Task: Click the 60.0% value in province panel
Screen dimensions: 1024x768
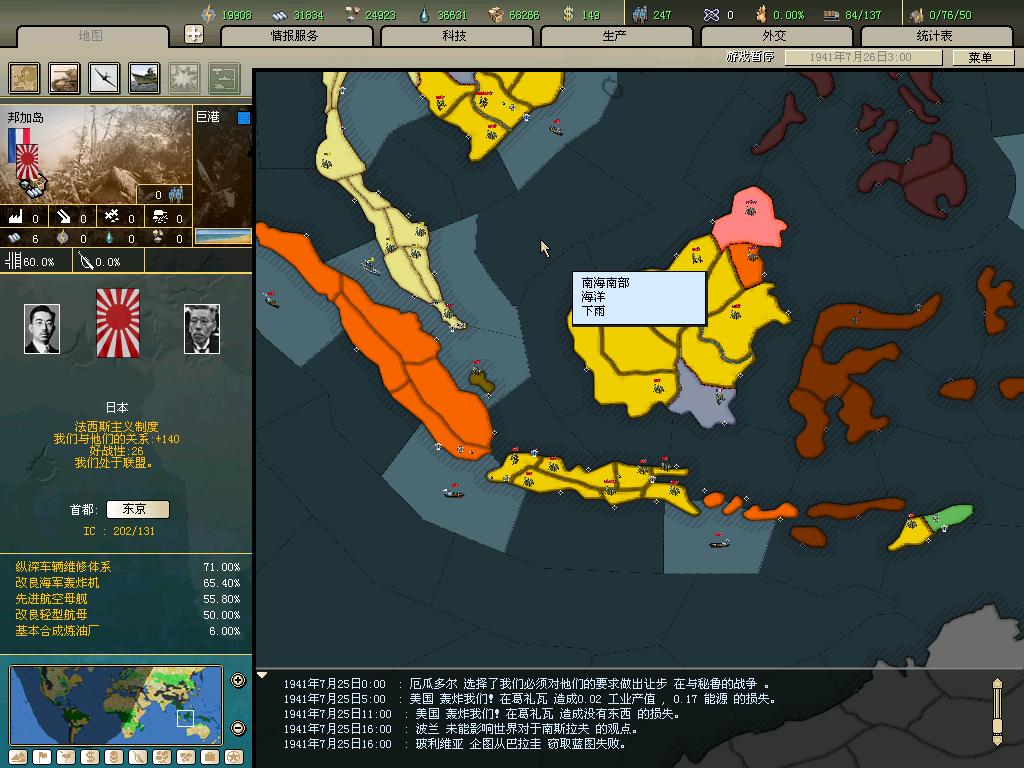Action: click(x=39, y=262)
